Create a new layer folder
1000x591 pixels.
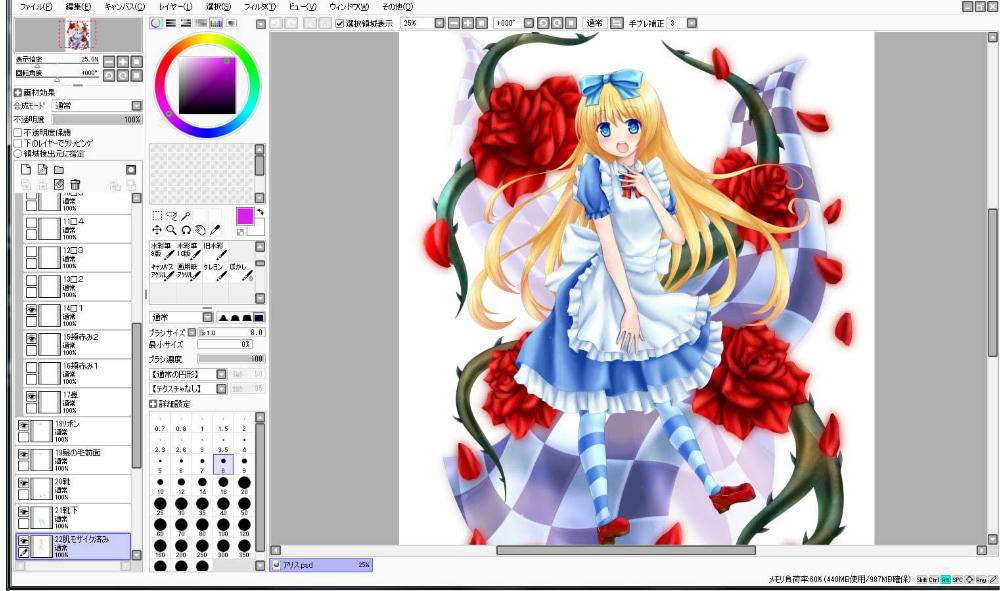pyautogui.click(x=59, y=170)
